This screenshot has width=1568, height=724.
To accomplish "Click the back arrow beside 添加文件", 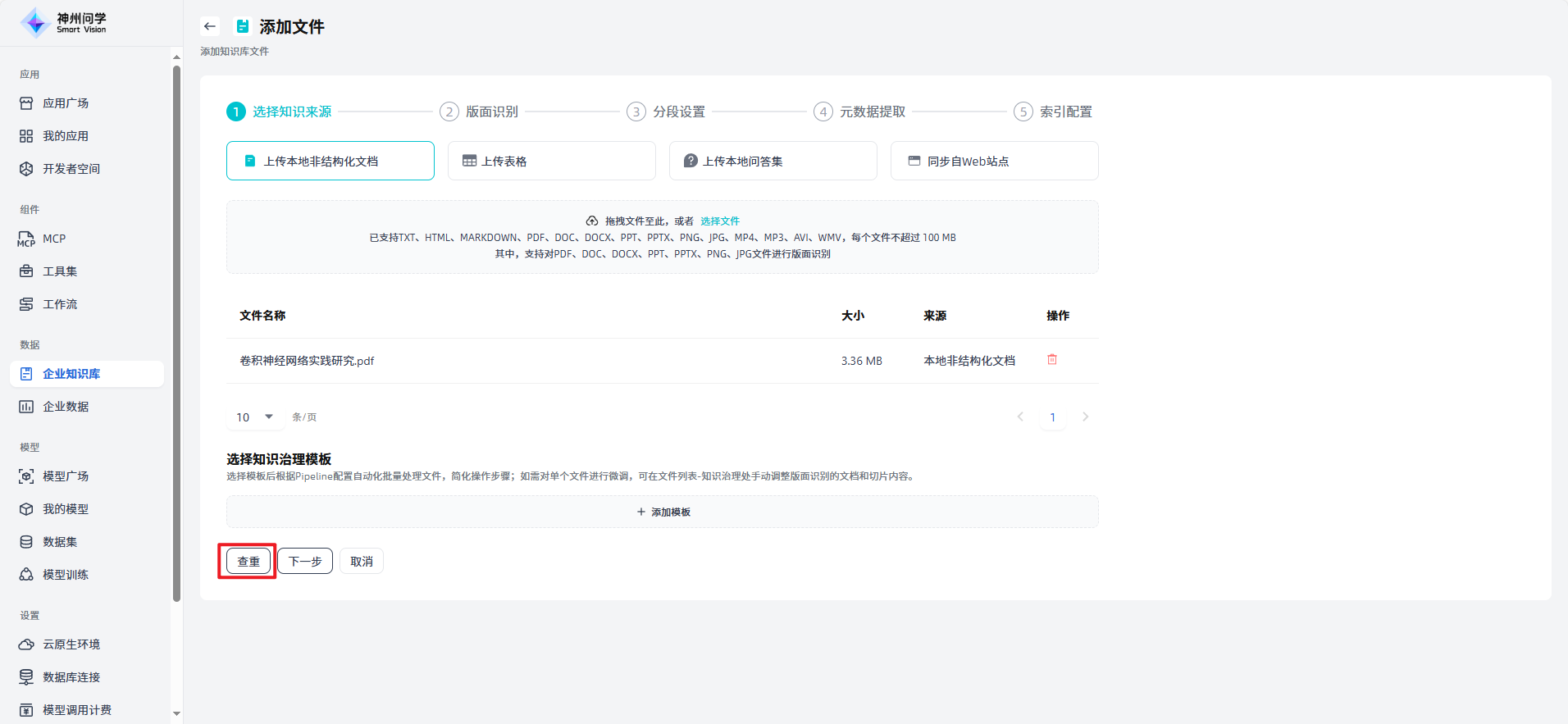I will (210, 26).
